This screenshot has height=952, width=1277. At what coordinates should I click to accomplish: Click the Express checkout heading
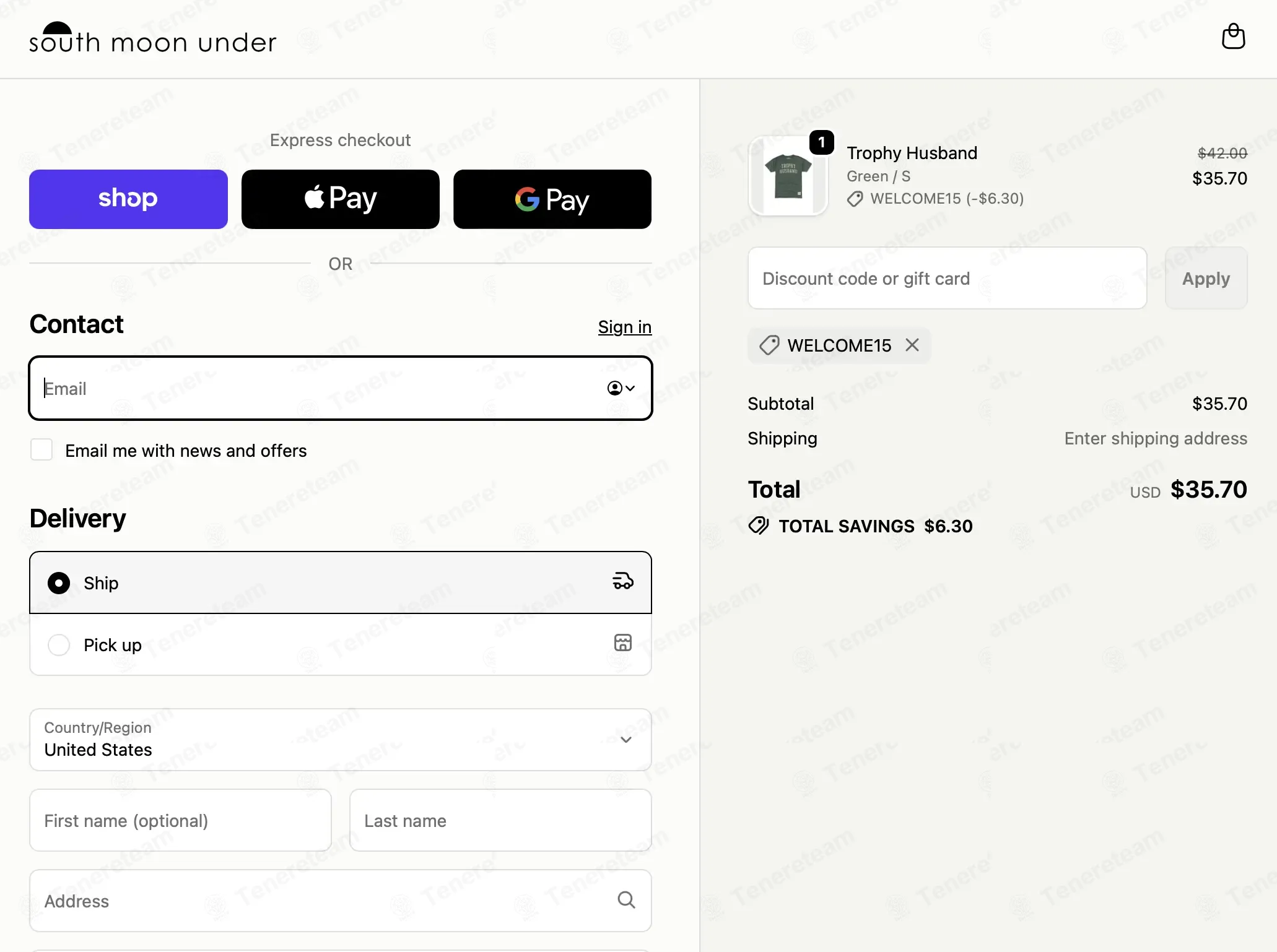coord(341,140)
